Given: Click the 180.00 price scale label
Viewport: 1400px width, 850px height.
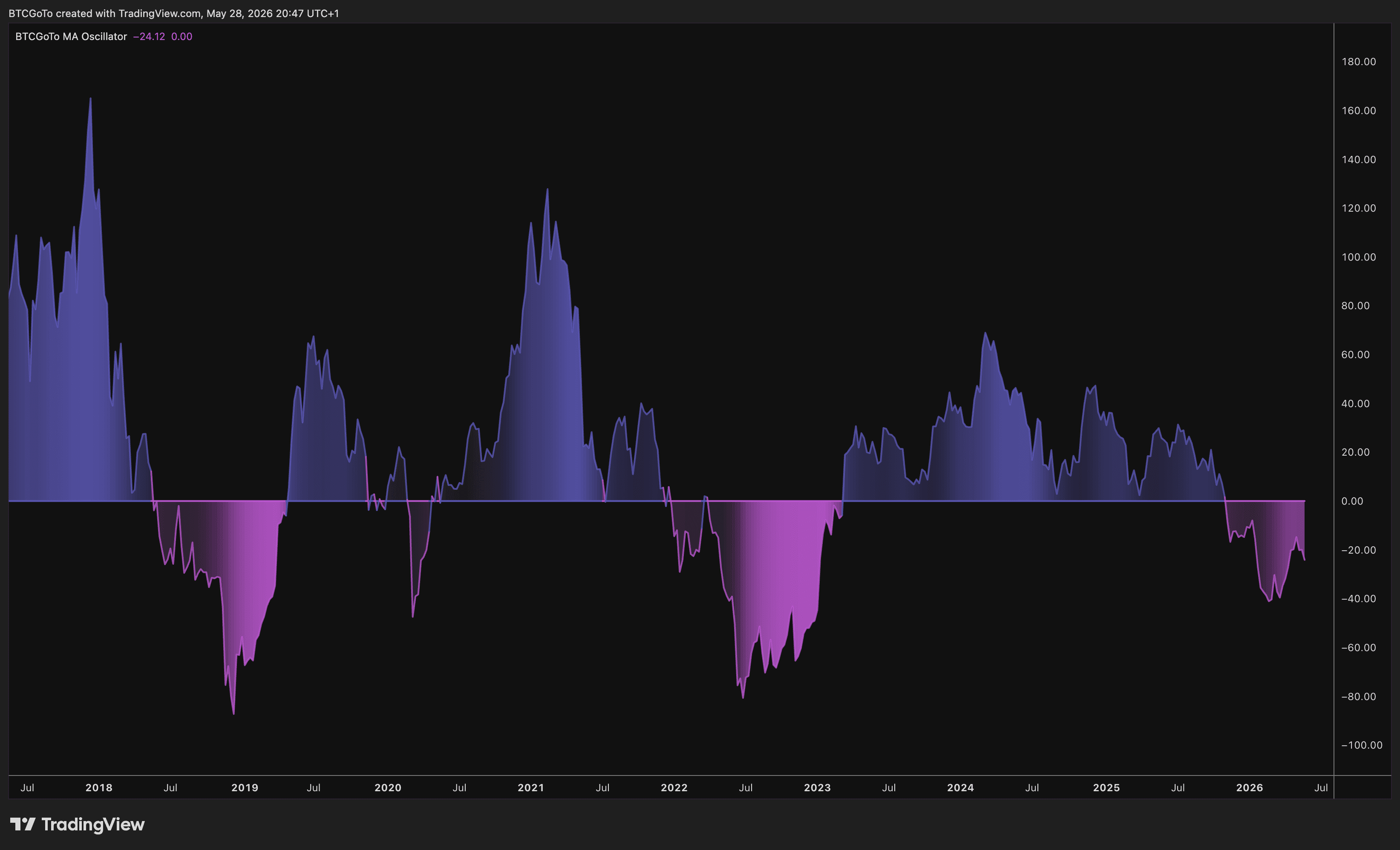Looking at the screenshot, I should 1359,61.
